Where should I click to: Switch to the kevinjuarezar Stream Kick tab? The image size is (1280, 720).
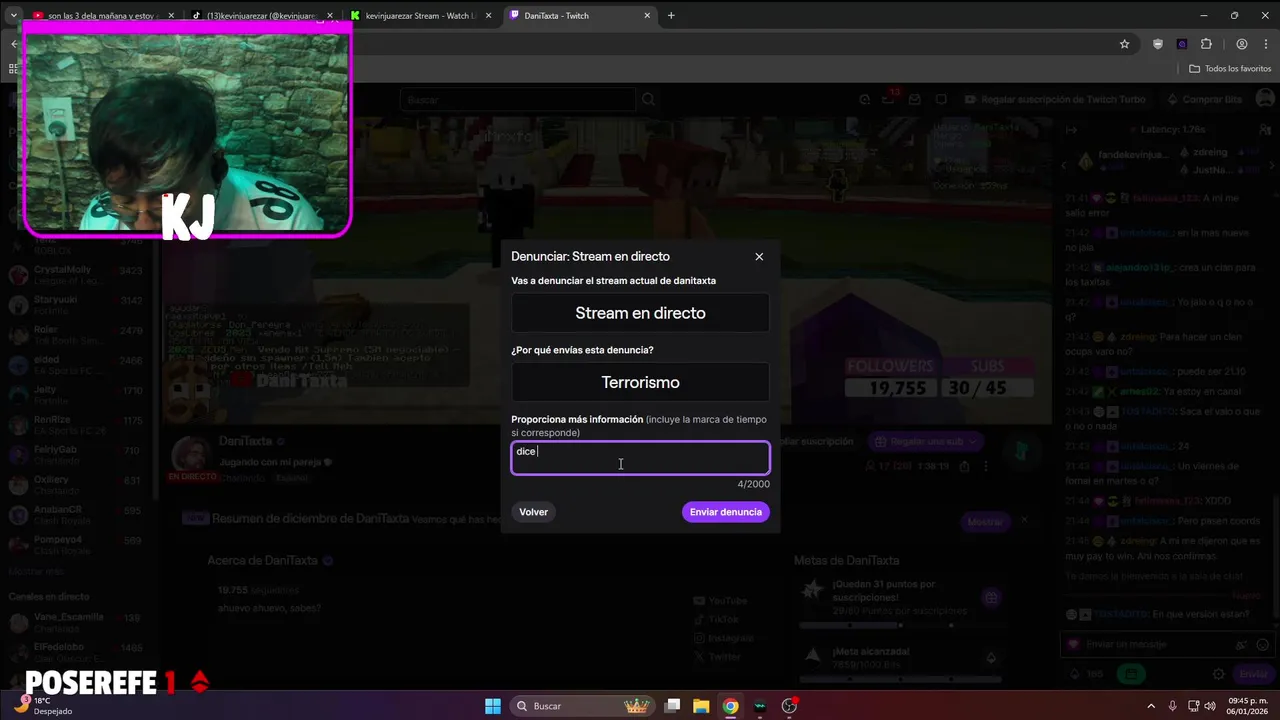pyautogui.click(x=420, y=15)
